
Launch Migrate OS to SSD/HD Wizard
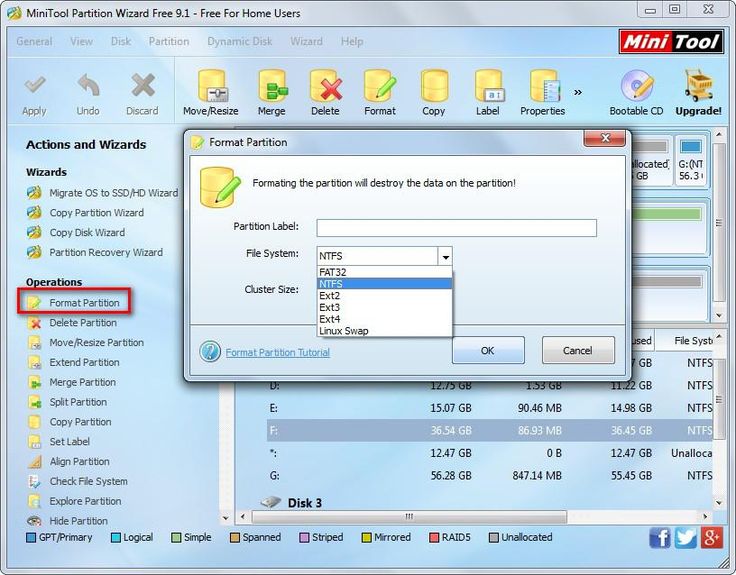click(x=114, y=193)
